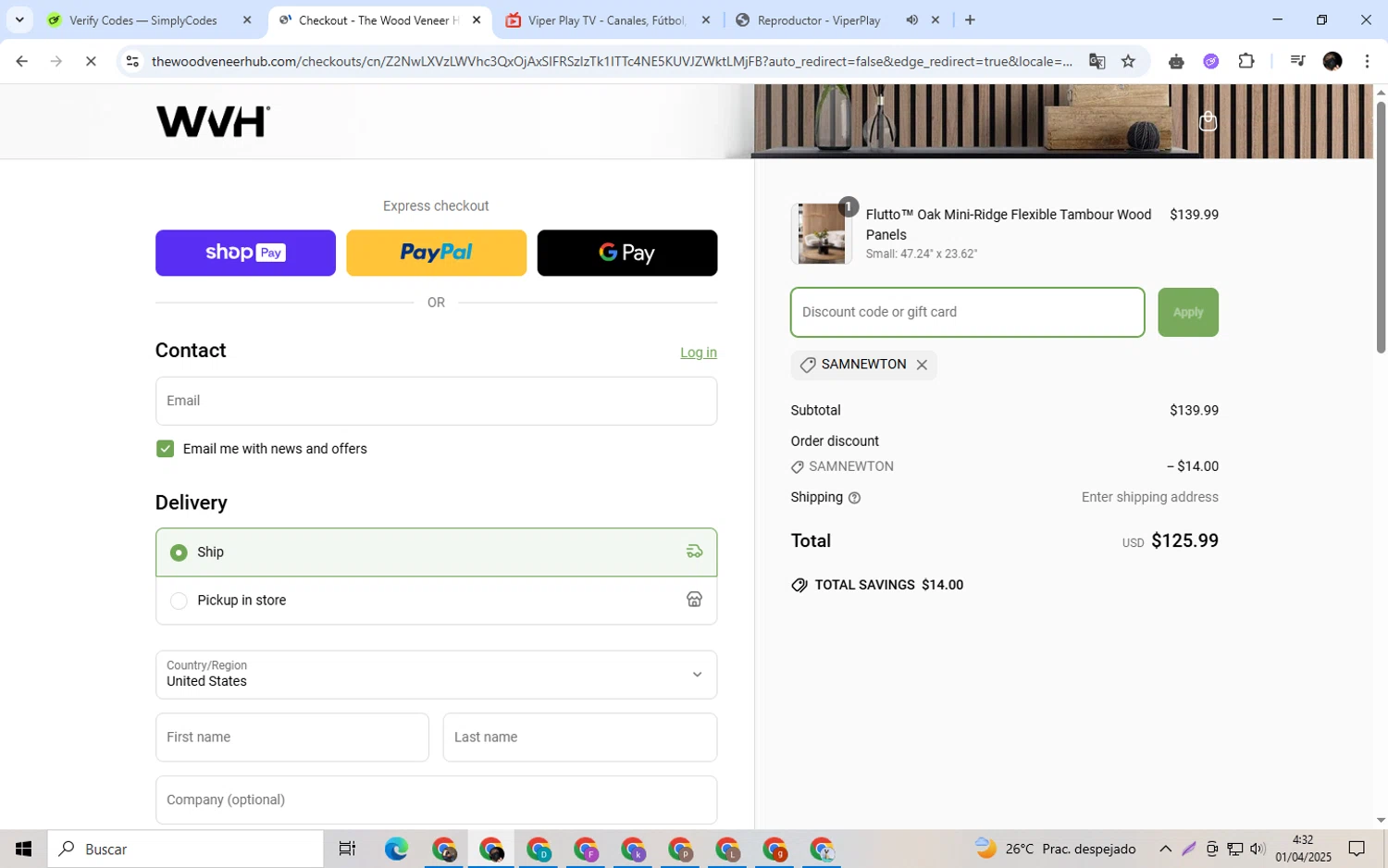This screenshot has width=1388, height=868.
Task: Stop loading the page
Action: [91, 61]
